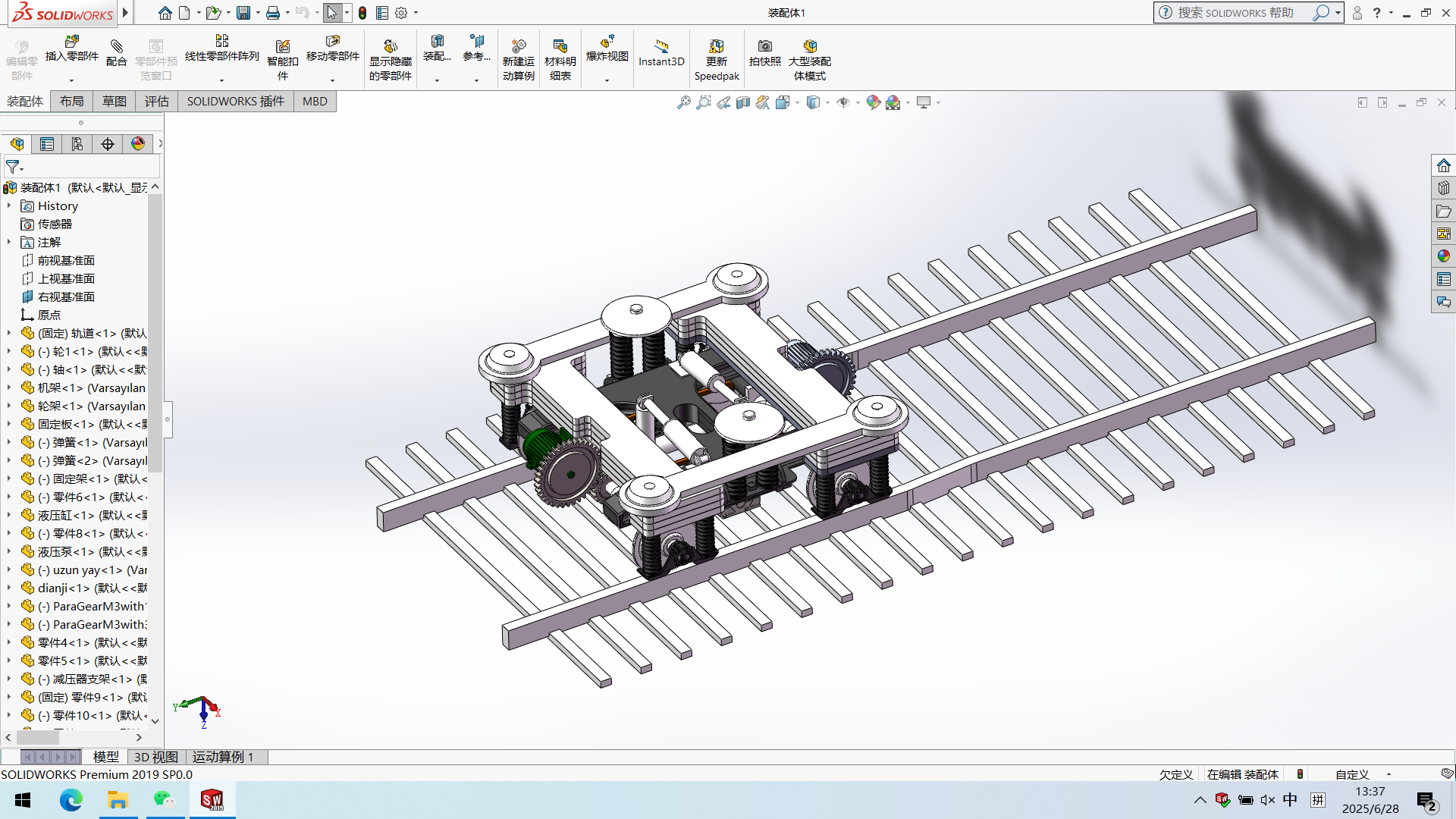
Task: Click Zoom to Fit in view toolbar
Action: tap(684, 102)
